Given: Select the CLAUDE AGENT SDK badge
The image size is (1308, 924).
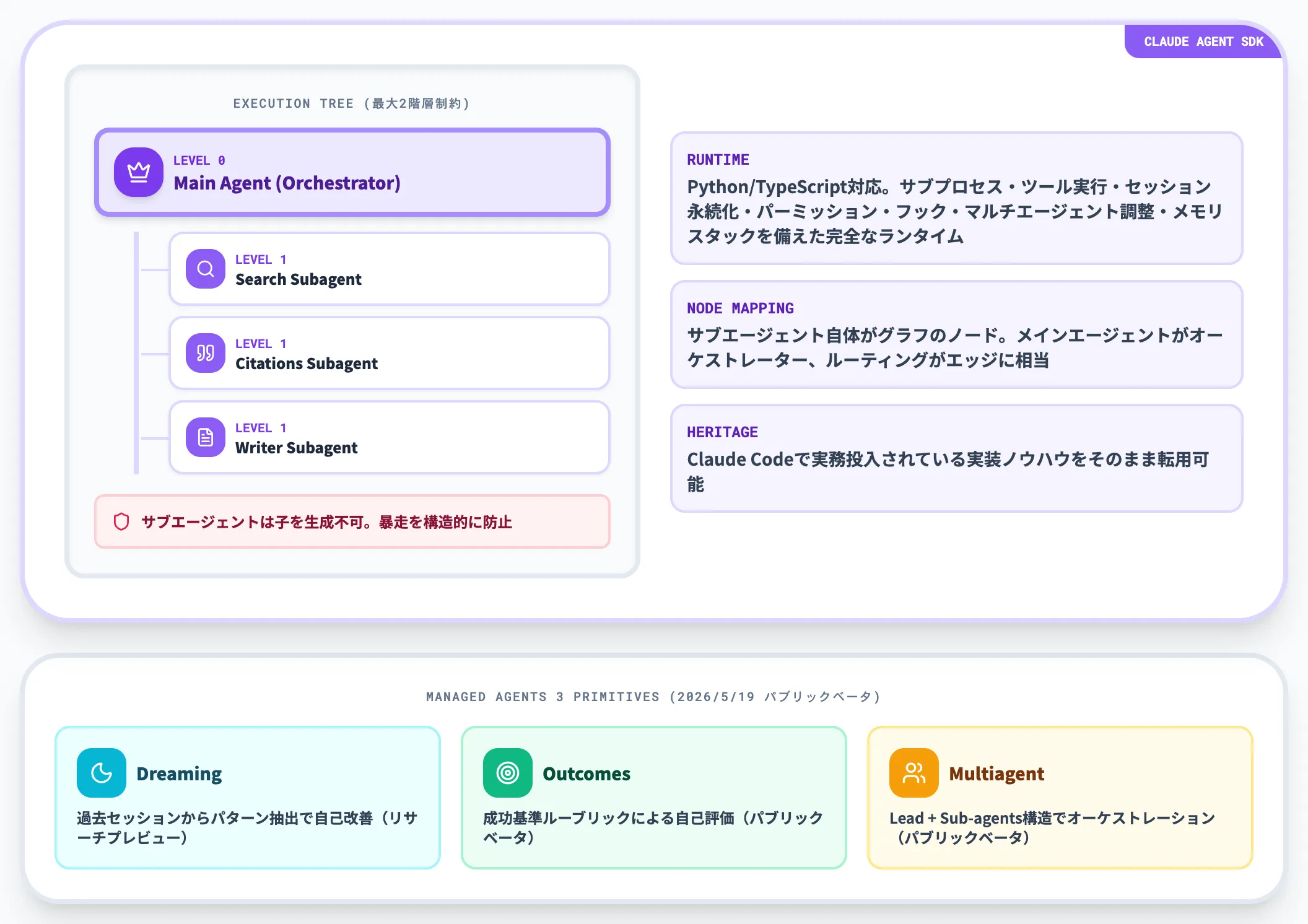Looking at the screenshot, I should (x=1203, y=41).
